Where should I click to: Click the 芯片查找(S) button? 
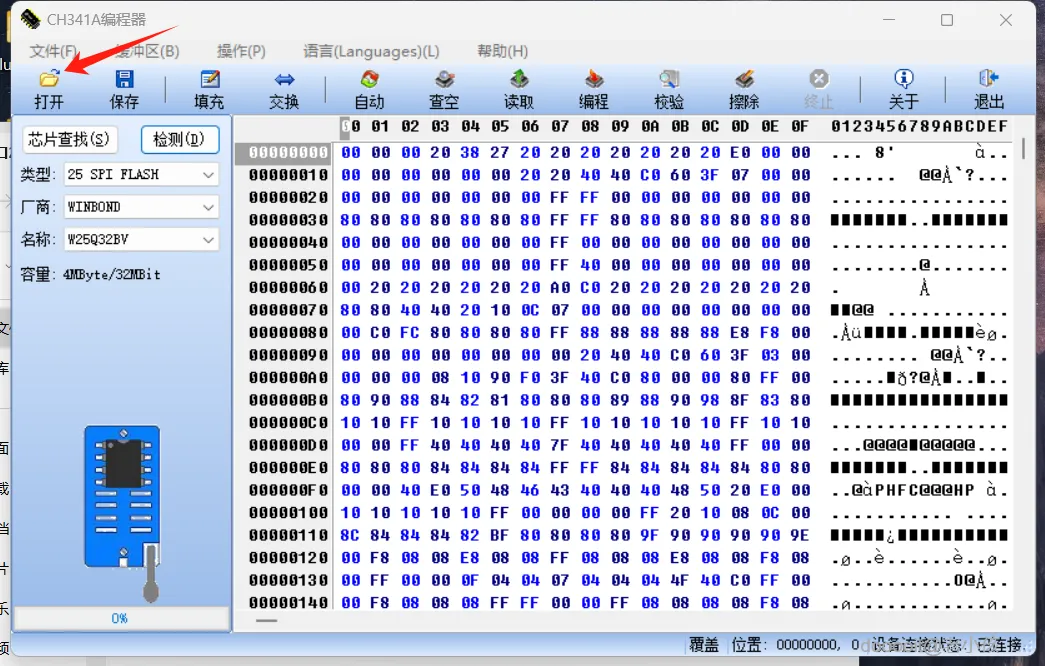coord(69,139)
